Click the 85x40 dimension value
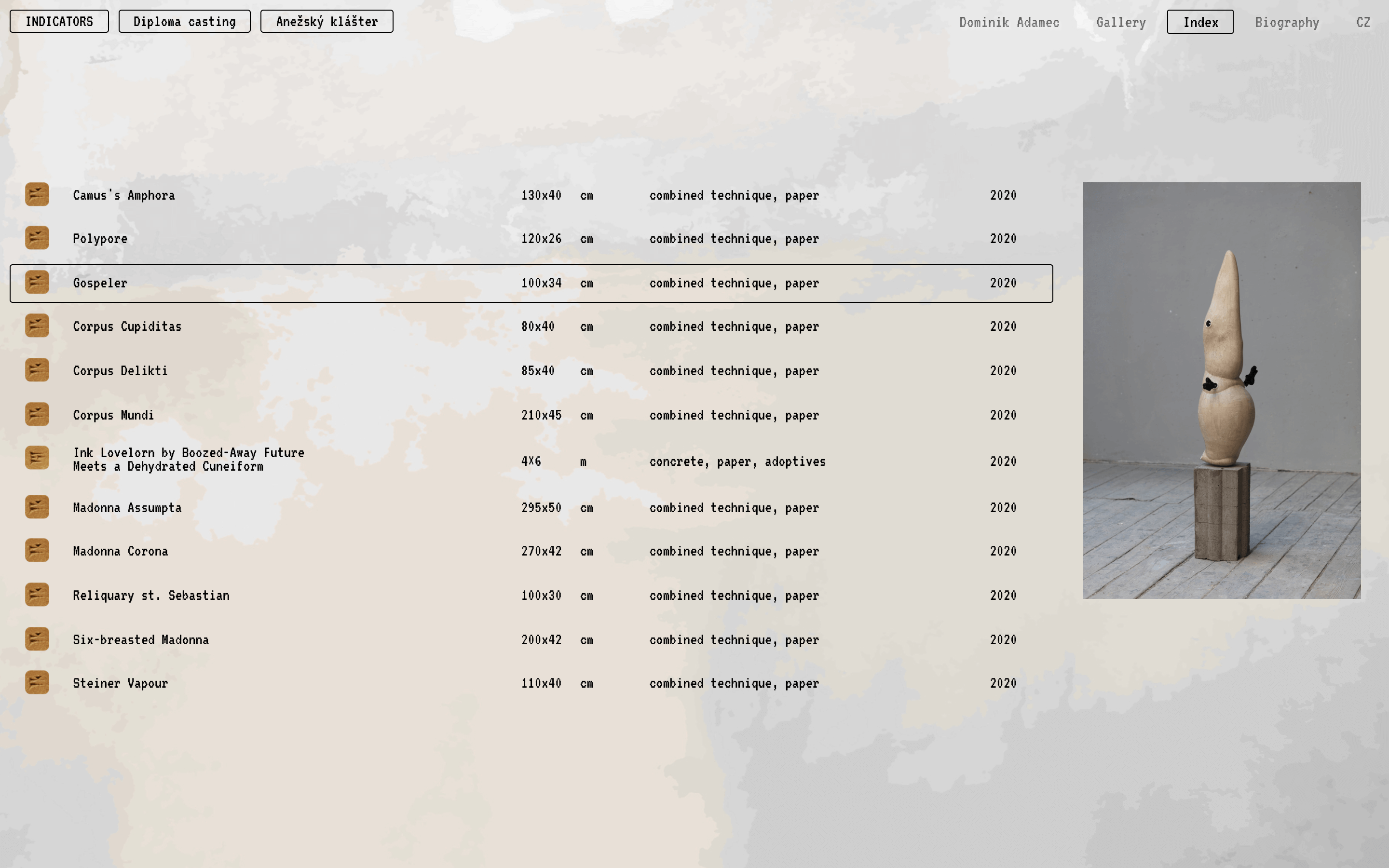Screen dimensions: 1389x868 pyautogui.click(x=538, y=371)
